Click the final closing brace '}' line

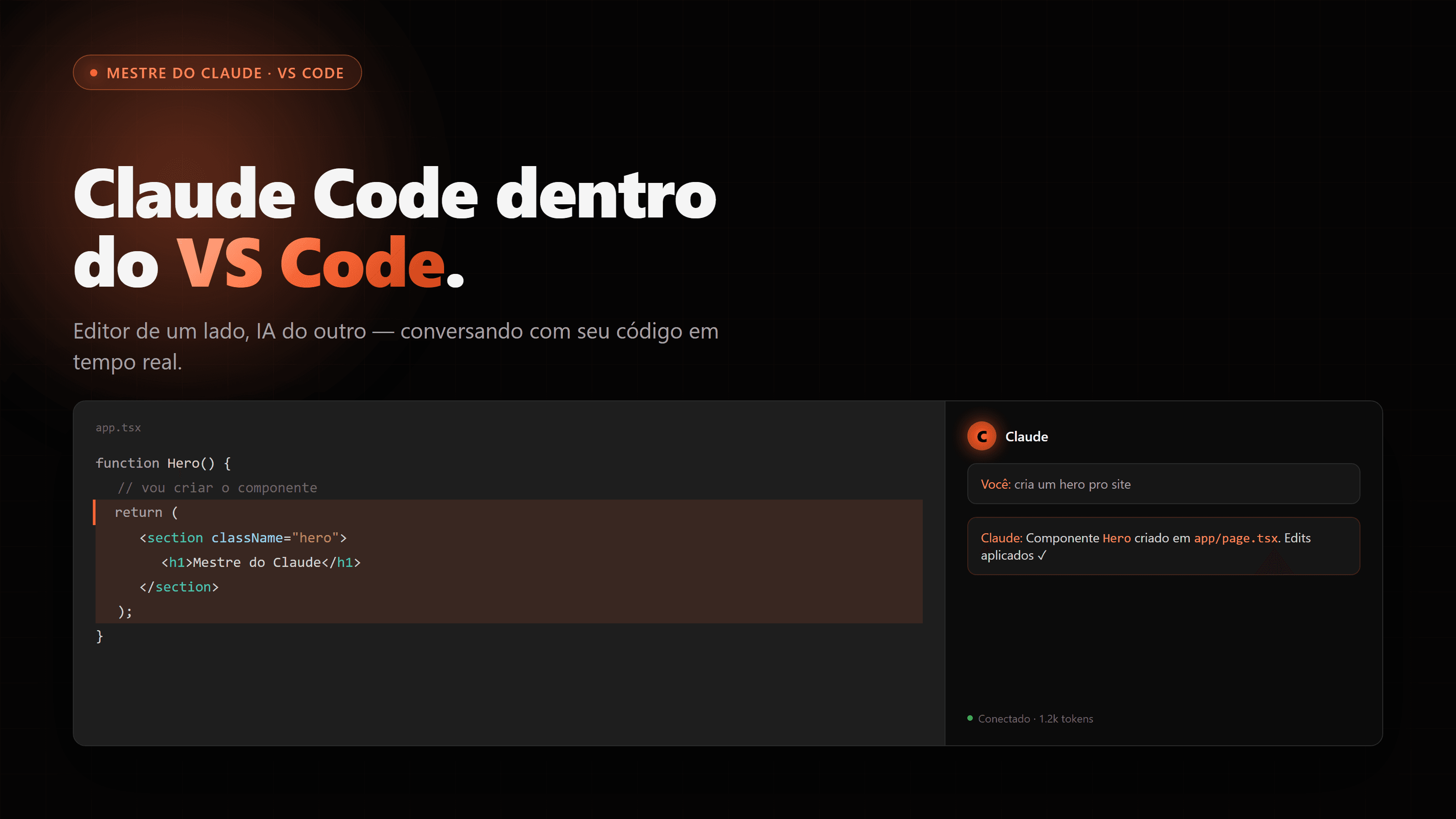tap(100, 637)
